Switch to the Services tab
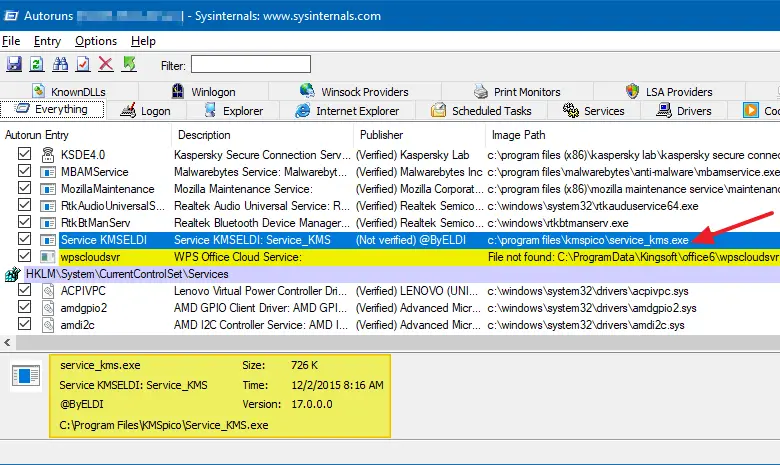The height and width of the screenshot is (465, 780). [593, 110]
